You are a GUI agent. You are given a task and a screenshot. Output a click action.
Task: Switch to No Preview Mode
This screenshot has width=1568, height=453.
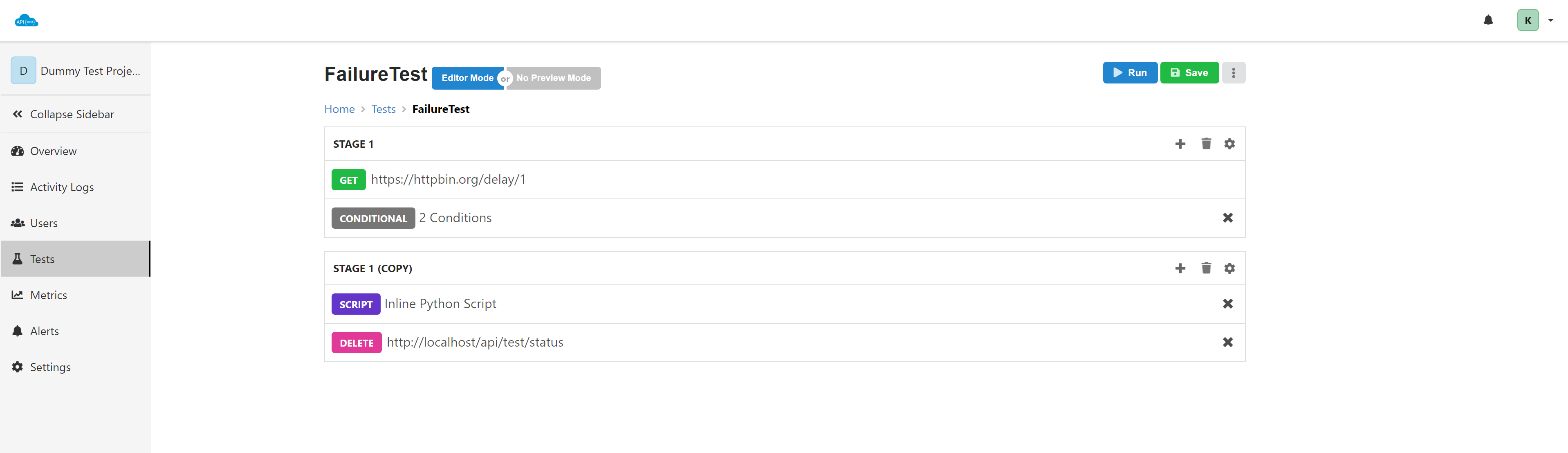point(553,78)
